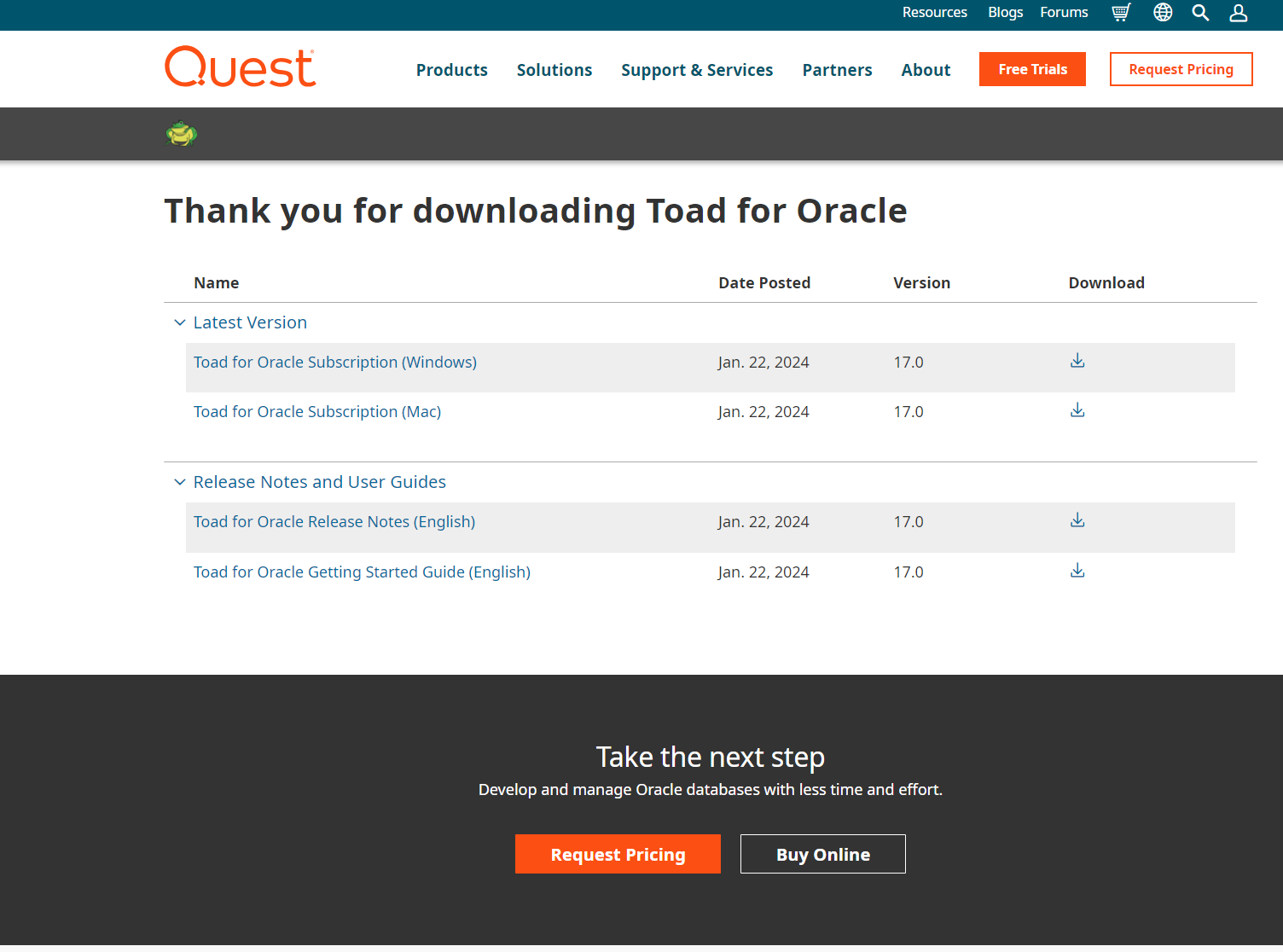This screenshot has height=952, width=1283.
Task: Open Toad for Oracle Subscription (Windows) link
Action: pyautogui.click(x=335, y=362)
